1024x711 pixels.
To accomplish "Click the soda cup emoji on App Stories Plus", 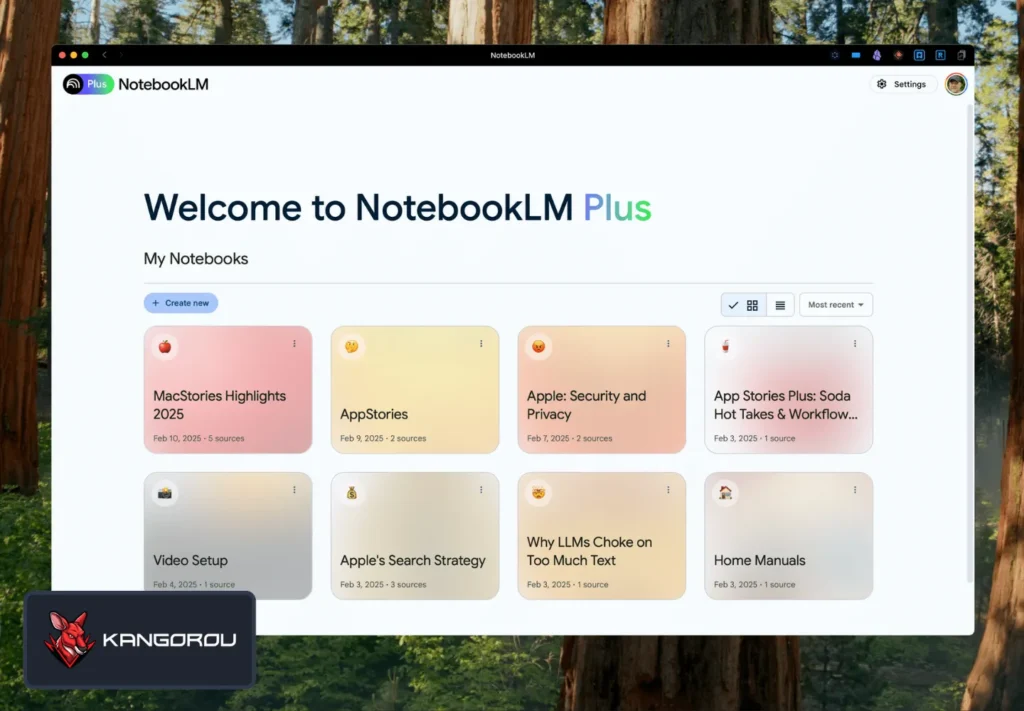I will pos(725,347).
